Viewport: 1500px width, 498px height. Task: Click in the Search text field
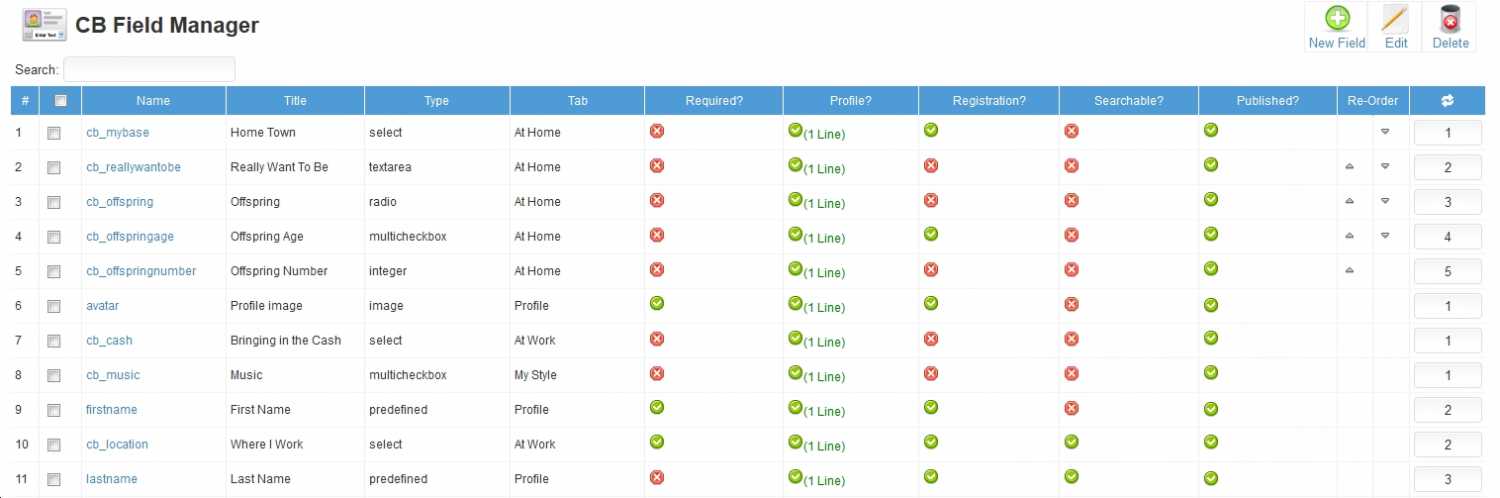(149, 69)
